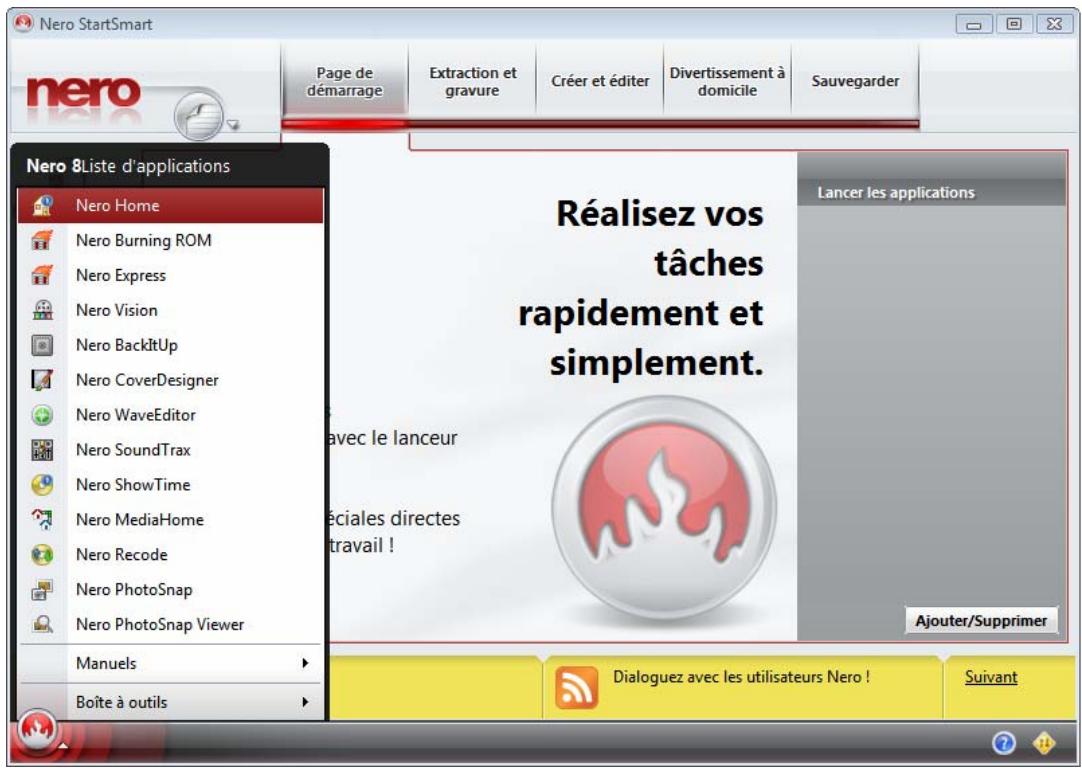Switch to Créer et éditer tab

point(600,81)
